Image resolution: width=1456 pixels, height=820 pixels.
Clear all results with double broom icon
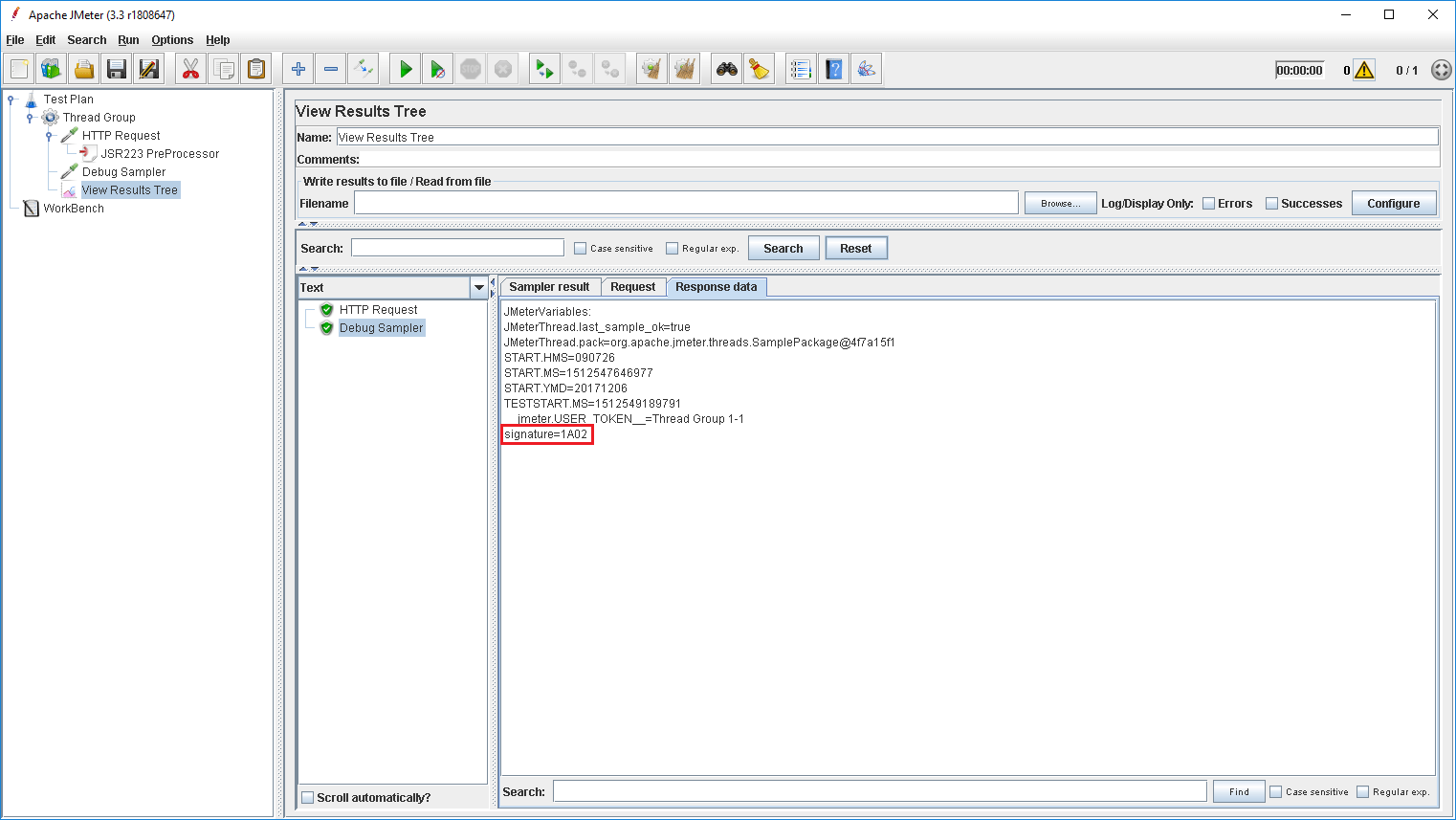[x=684, y=69]
